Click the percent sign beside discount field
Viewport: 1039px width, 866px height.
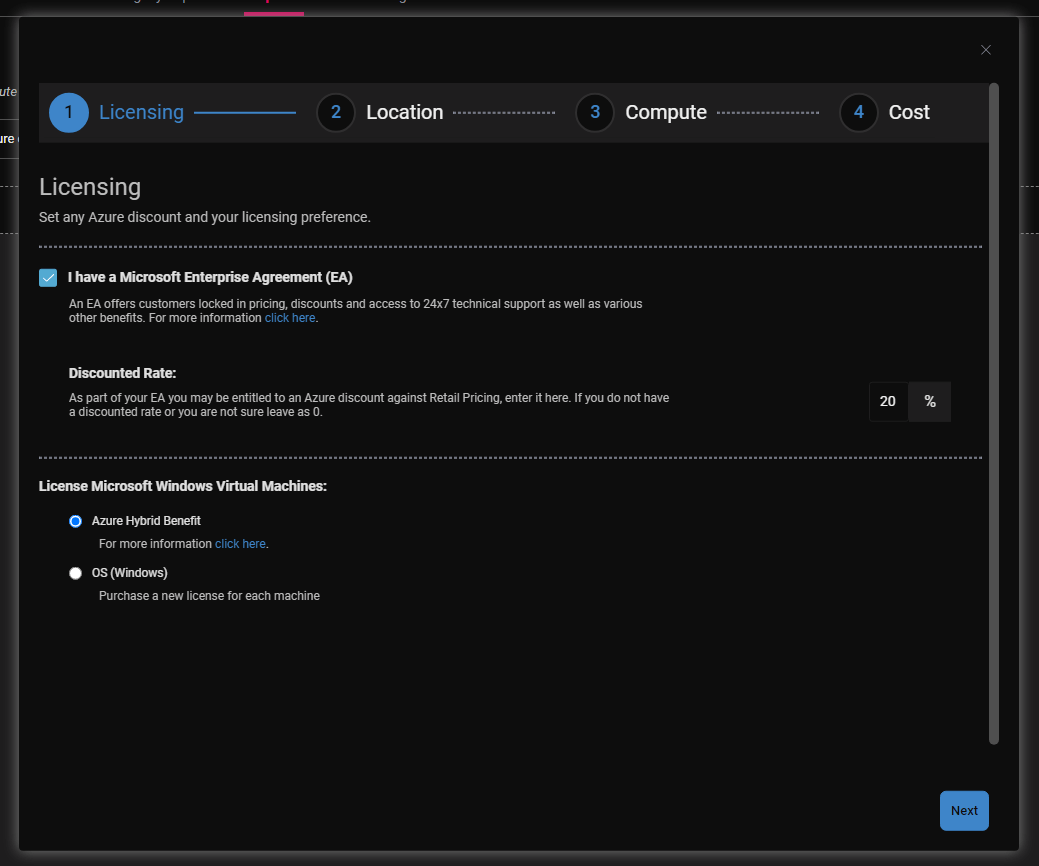pos(930,402)
